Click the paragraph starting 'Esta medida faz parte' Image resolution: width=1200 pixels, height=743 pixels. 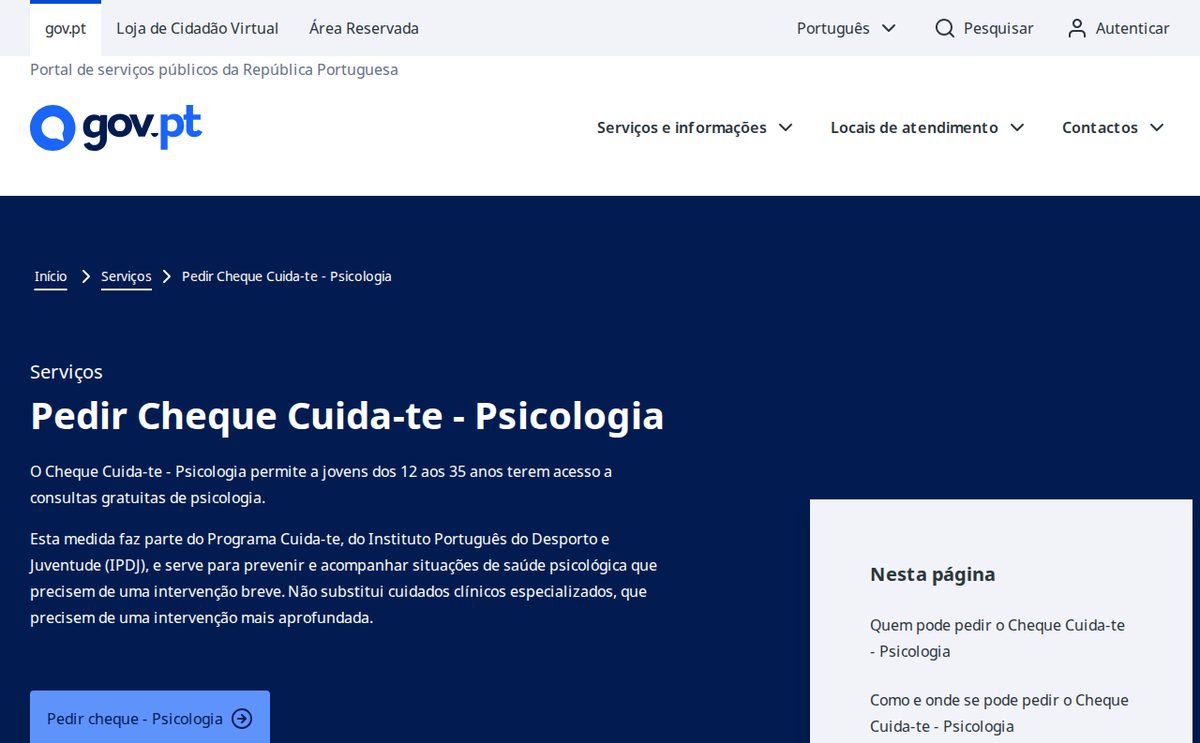tap(344, 578)
